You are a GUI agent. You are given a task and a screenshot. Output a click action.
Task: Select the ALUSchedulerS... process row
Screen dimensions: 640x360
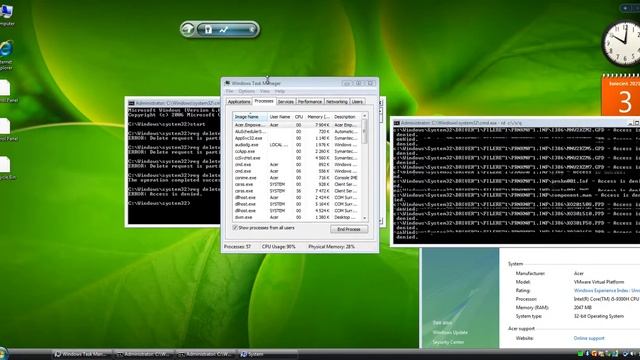pos(297,131)
